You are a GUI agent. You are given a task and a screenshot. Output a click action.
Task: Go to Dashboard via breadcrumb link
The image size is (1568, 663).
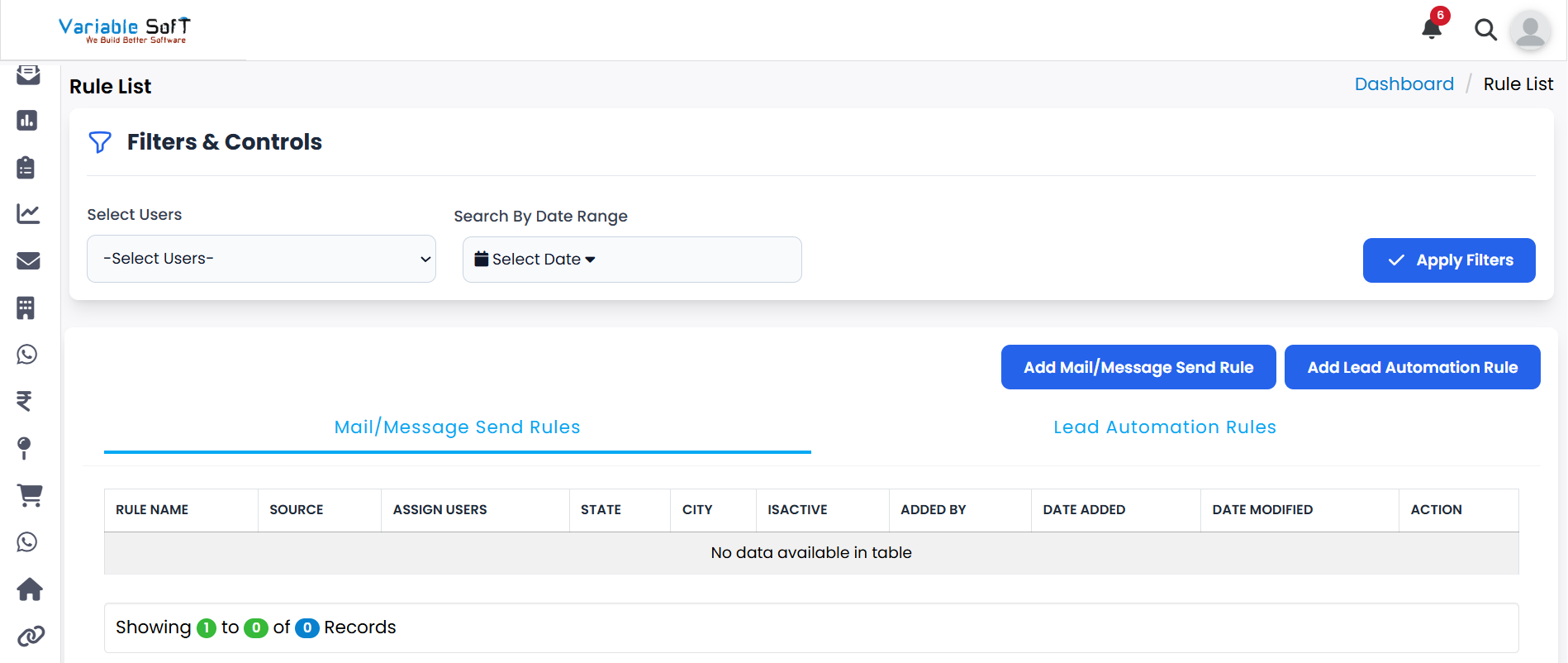pos(1404,84)
